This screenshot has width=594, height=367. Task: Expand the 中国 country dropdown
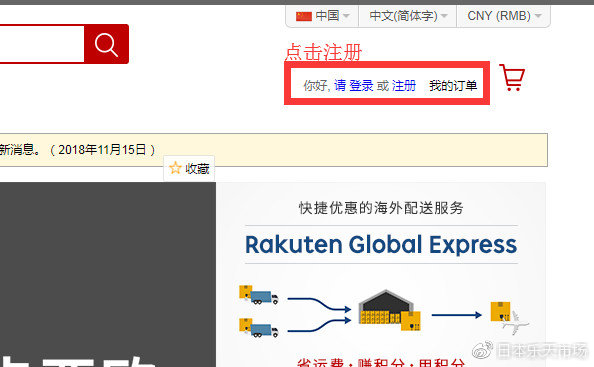322,16
